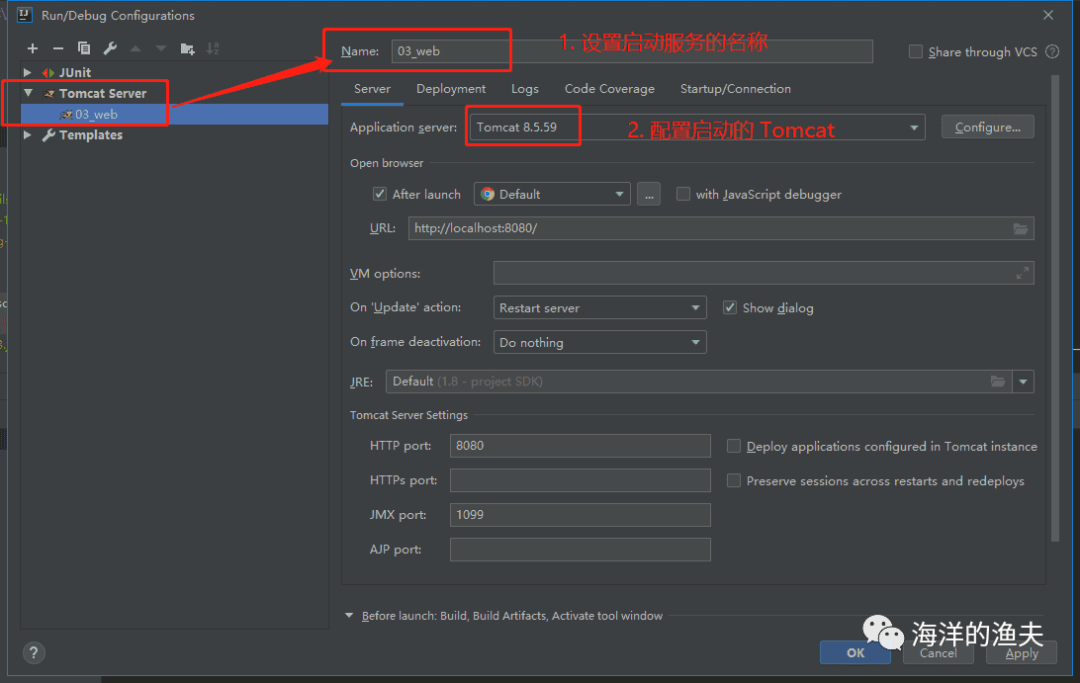Image resolution: width=1080 pixels, height=683 pixels.
Task: Add new configuration with the plus icon
Action: click(x=32, y=48)
